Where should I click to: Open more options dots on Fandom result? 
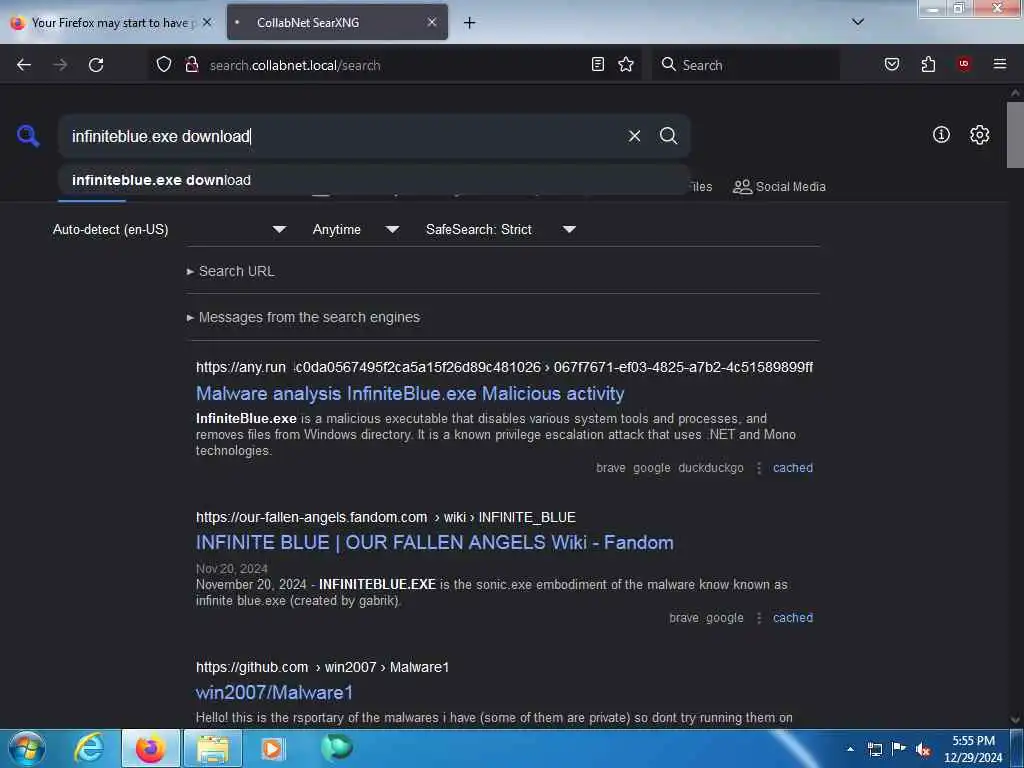click(x=759, y=618)
